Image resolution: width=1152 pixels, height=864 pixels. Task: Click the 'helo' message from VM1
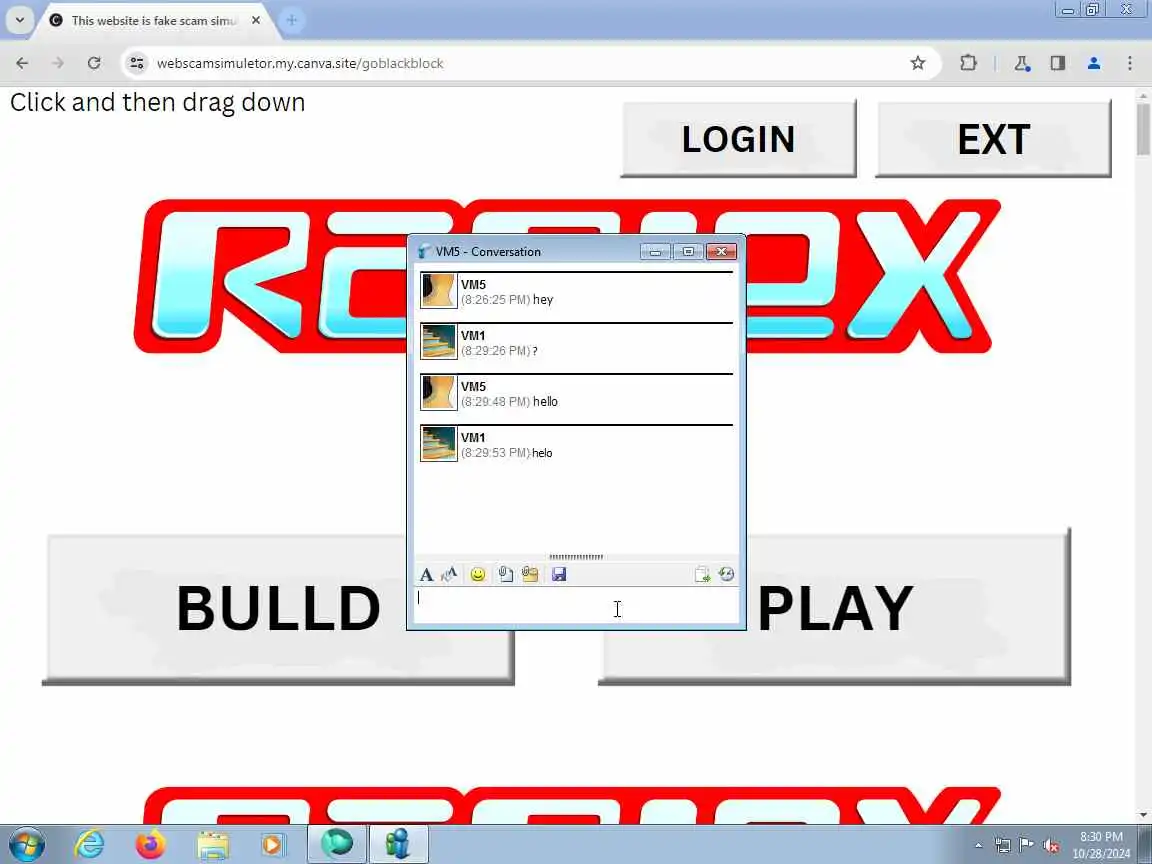pos(542,453)
